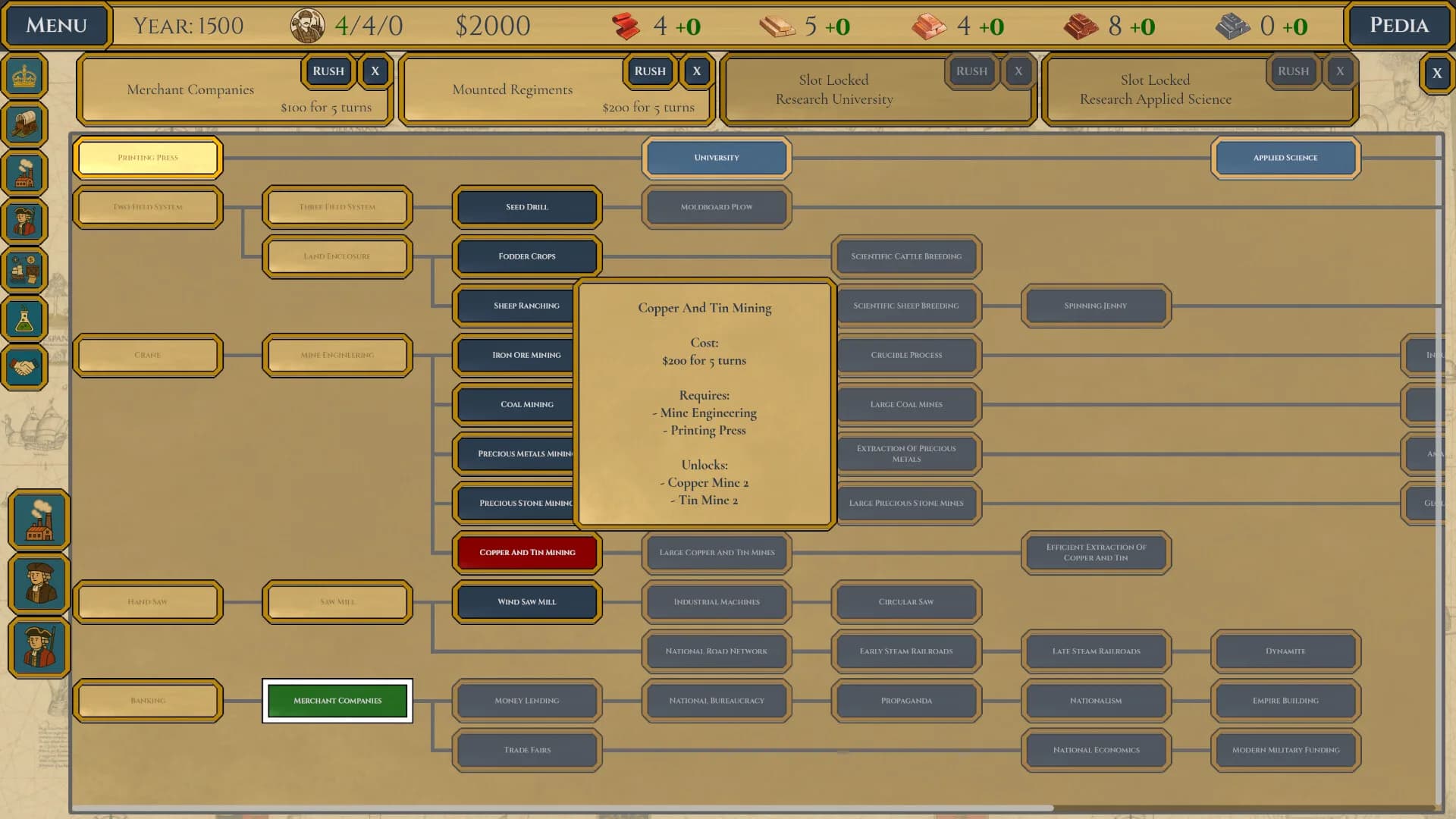Screen dimensions: 1456x819
Task: Select the Empire Building technology
Action: [1285, 701]
